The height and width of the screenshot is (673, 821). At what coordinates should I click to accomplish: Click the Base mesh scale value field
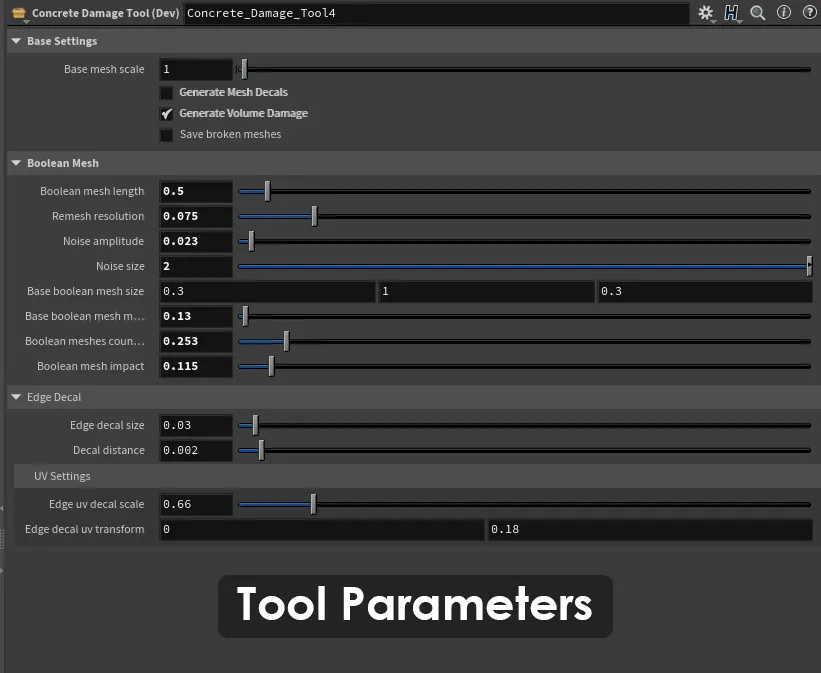pos(196,69)
